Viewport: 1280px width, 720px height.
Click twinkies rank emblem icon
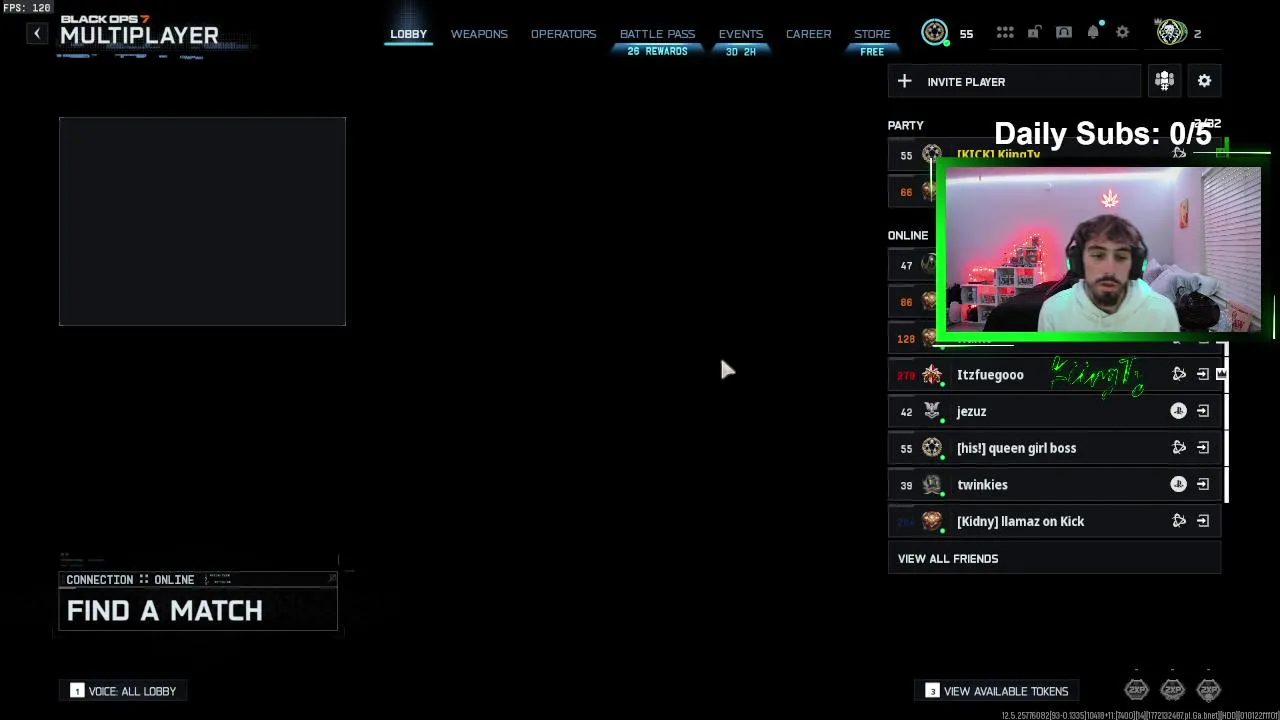pos(932,484)
